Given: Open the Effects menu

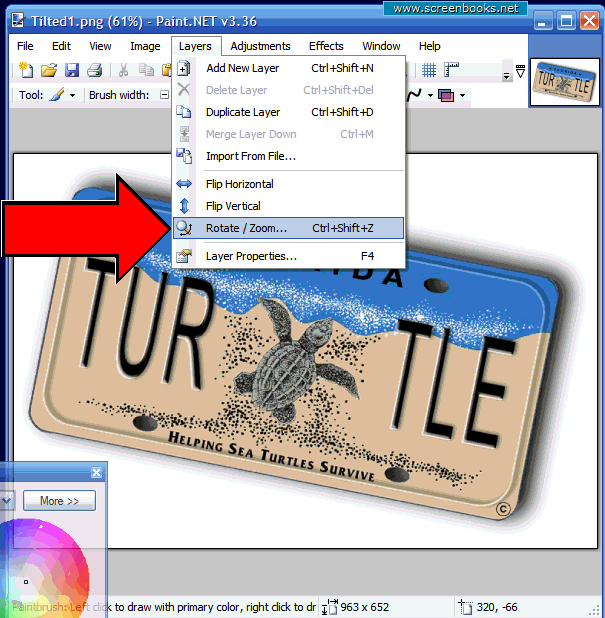Looking at the screenshot, I should (326, 46).
